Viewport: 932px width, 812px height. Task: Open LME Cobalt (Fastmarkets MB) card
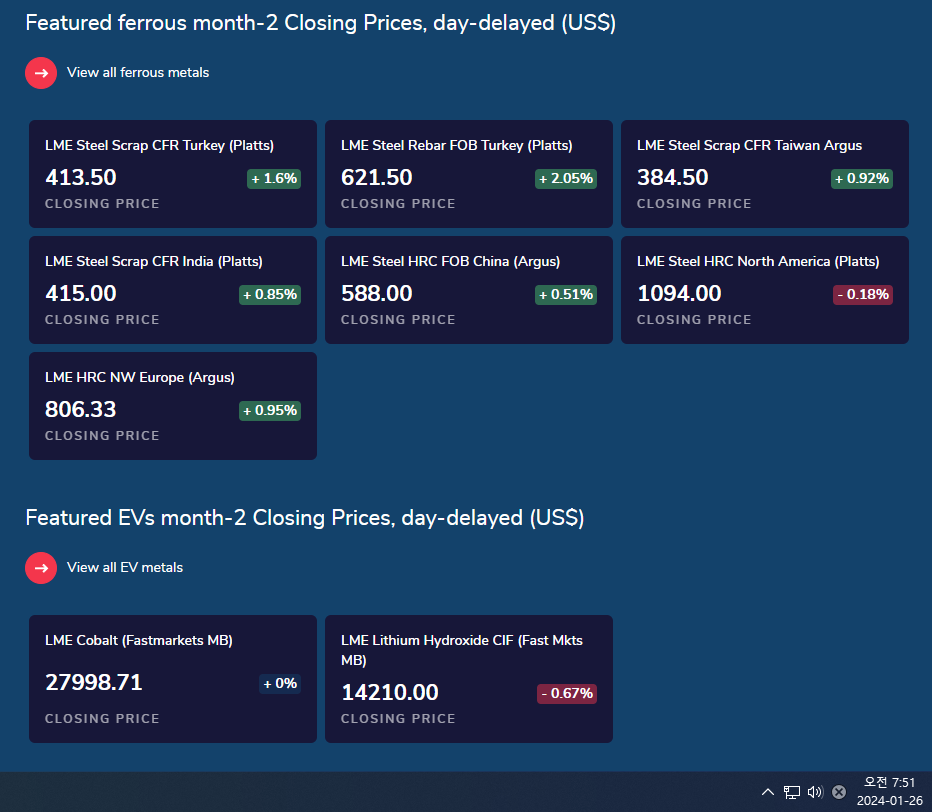pyautogui.click(x=173, y=679)
